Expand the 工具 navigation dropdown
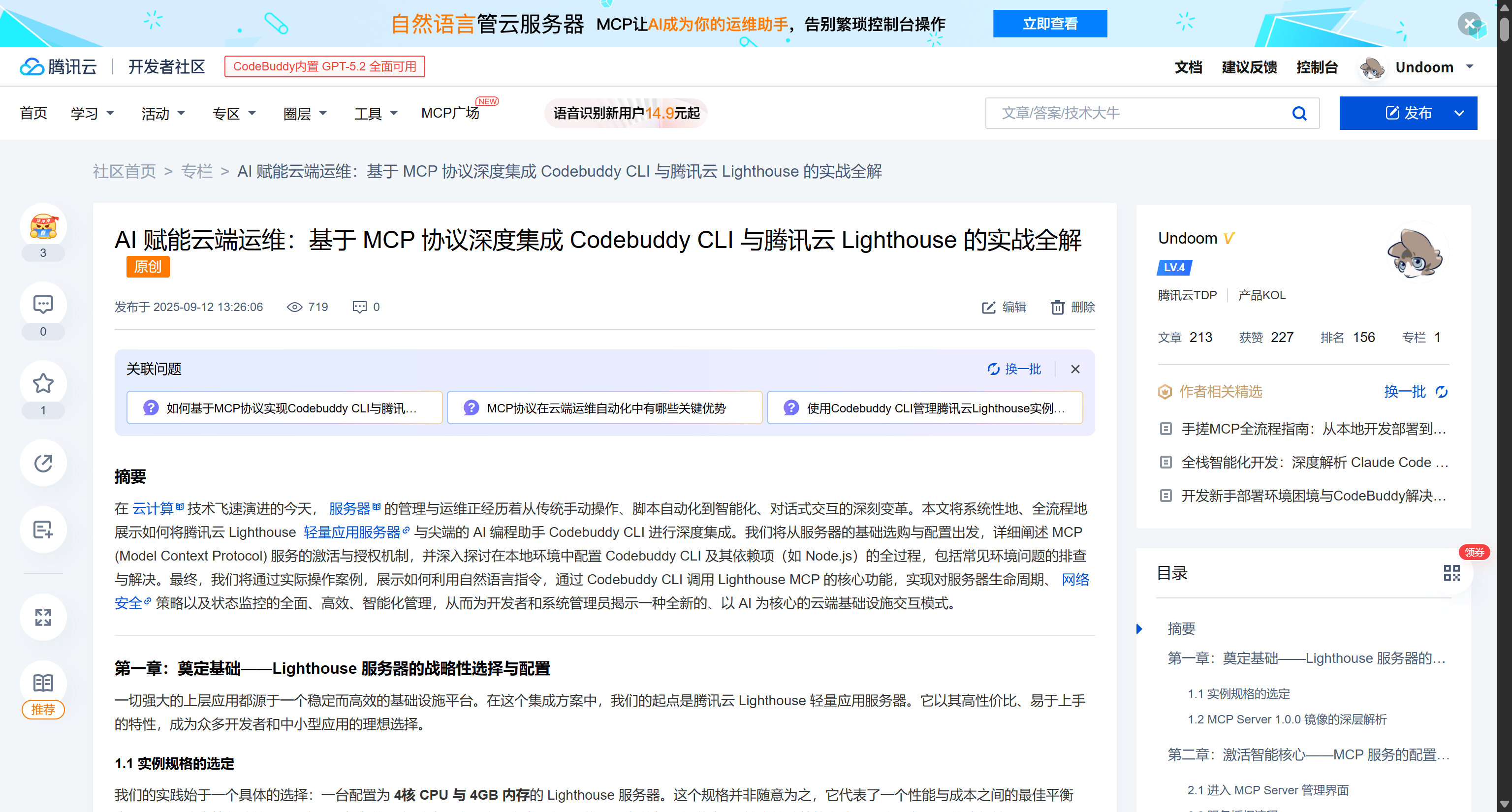This screenshot has height=812, width=1512. [x=376, y=113]
